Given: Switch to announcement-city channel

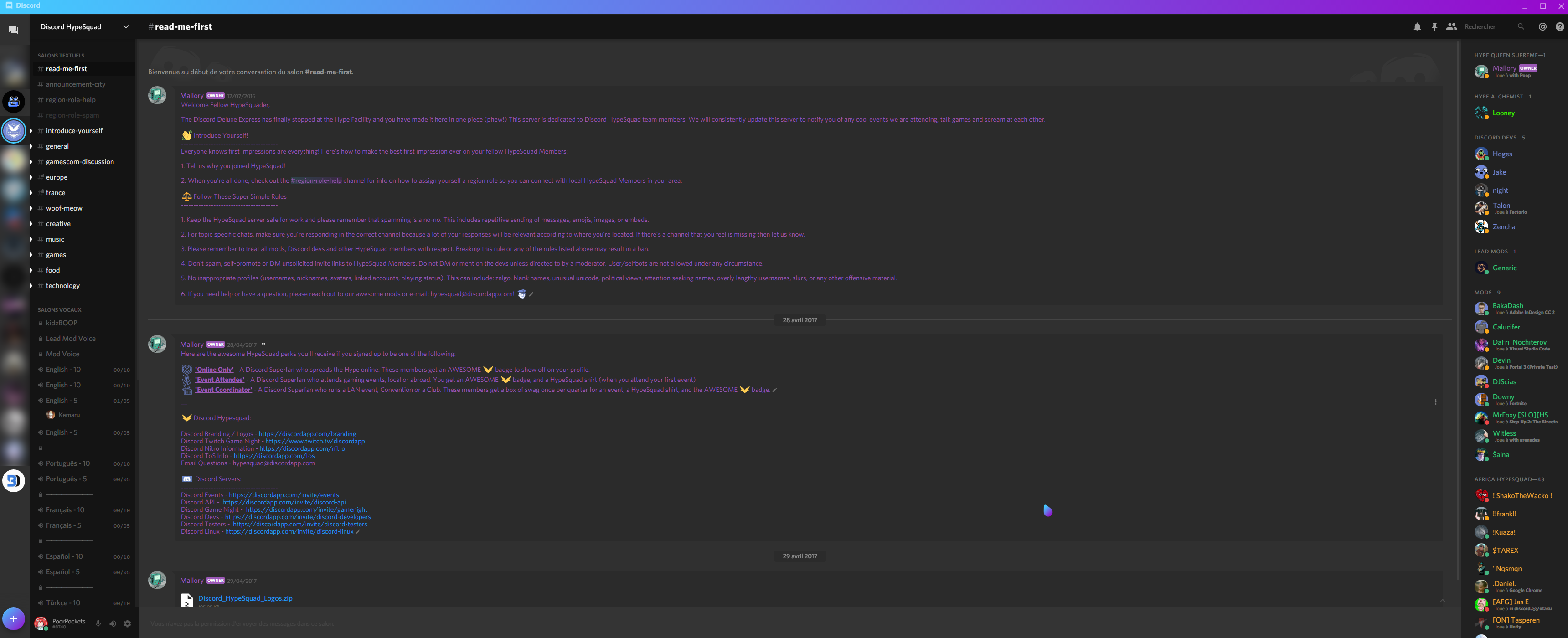Looking at the screenshot, I should coord(76,85).
